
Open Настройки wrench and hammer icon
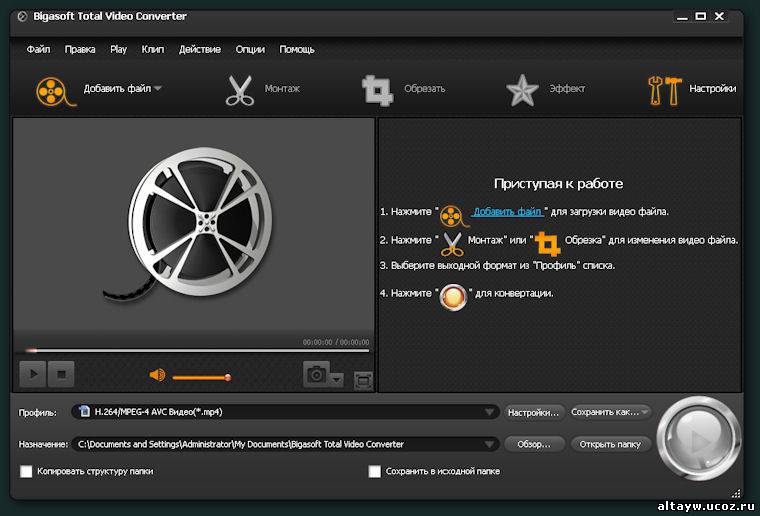665,91
